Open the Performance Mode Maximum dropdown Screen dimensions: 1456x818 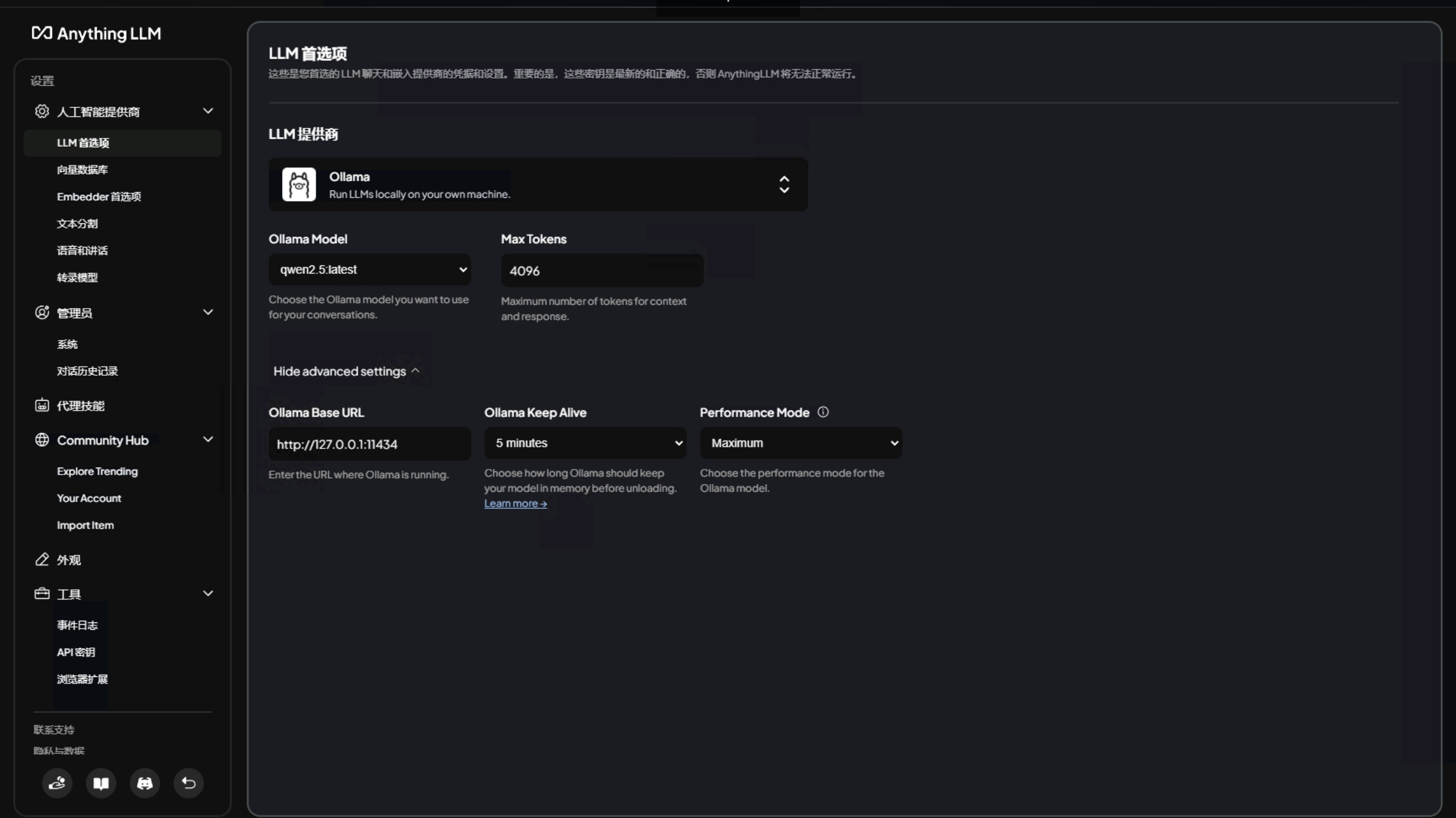tap(801, 443)
